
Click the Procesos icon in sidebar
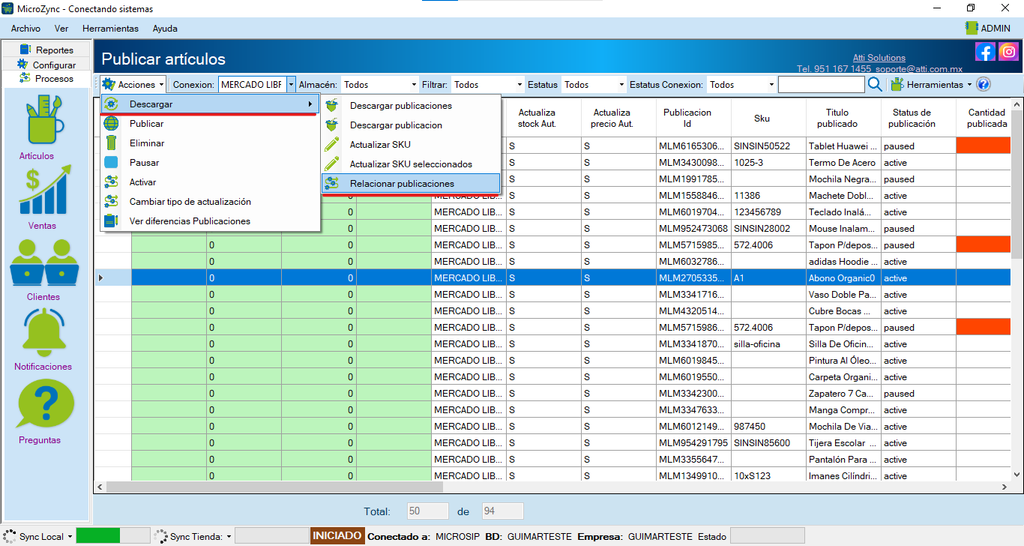25,78
